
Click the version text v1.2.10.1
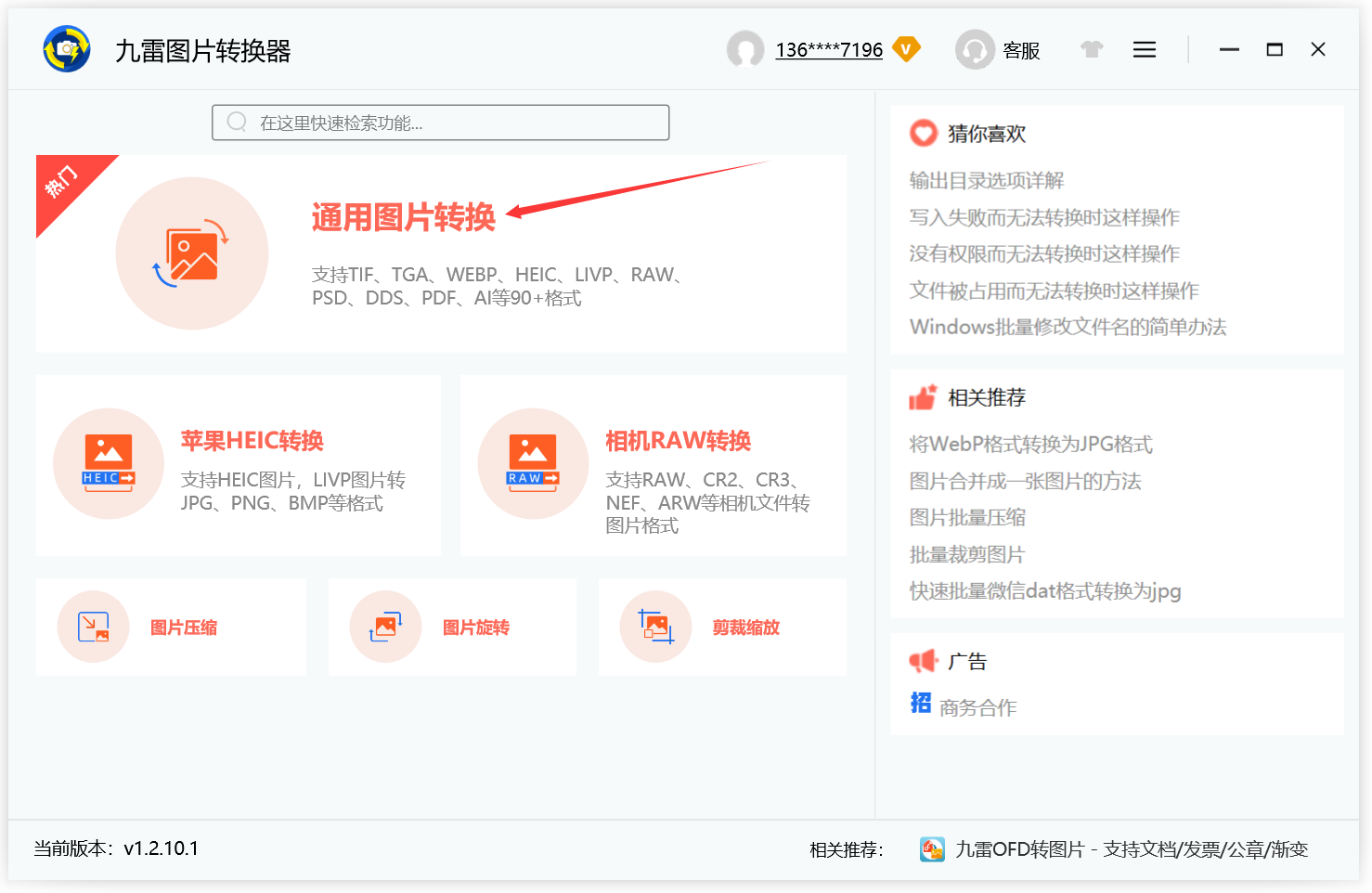162,848
